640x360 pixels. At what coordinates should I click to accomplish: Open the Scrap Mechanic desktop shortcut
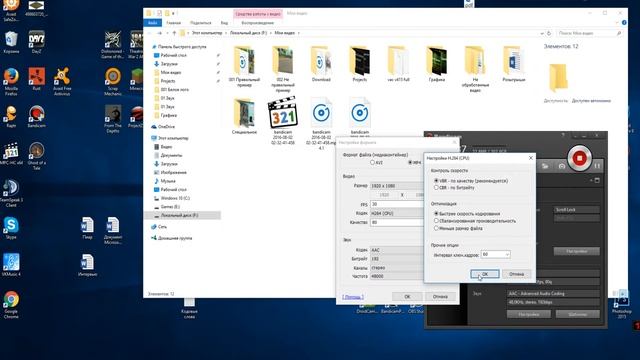click(x=113, y=82)
